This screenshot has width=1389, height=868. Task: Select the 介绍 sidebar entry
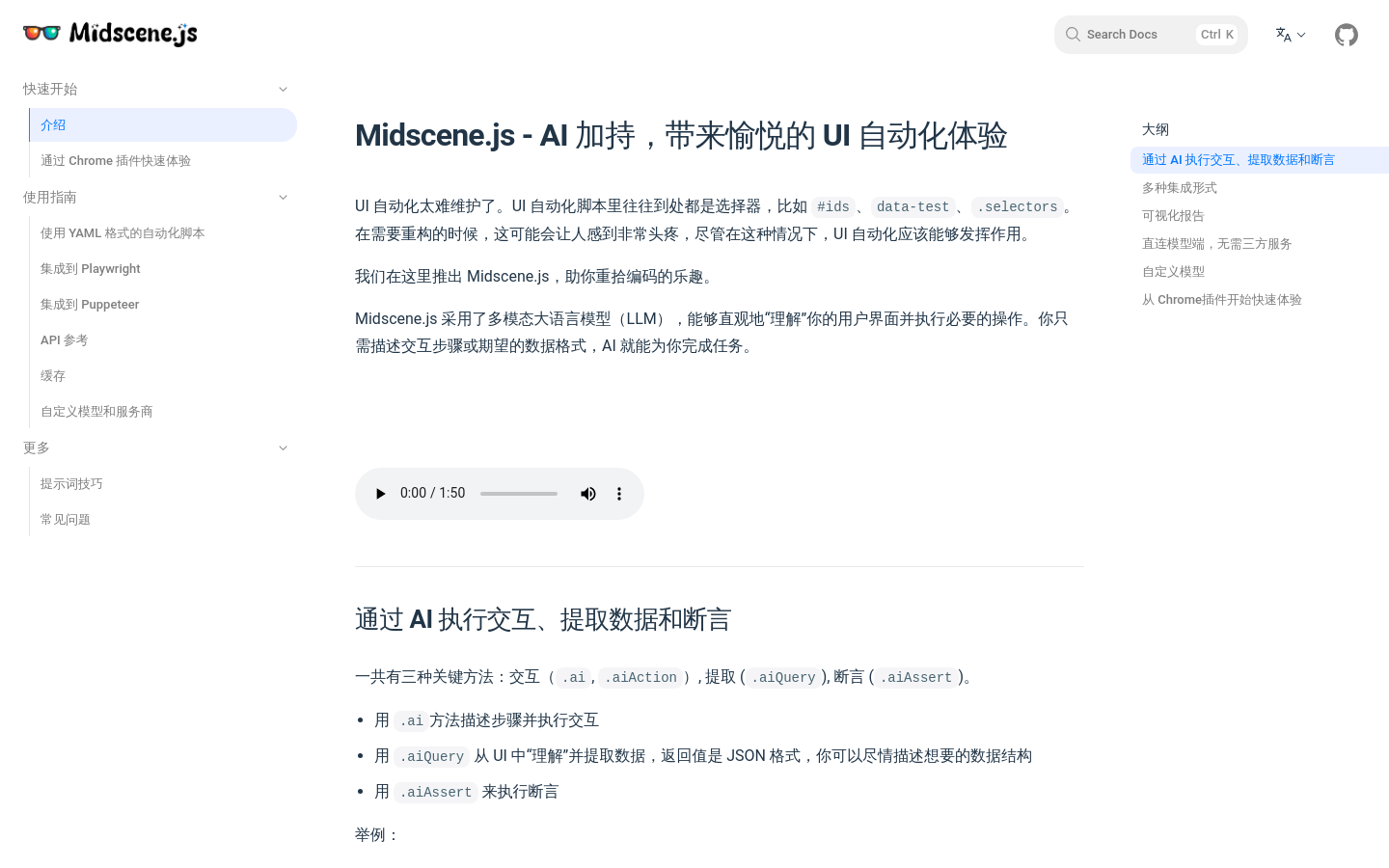click(x=53, y=124)
